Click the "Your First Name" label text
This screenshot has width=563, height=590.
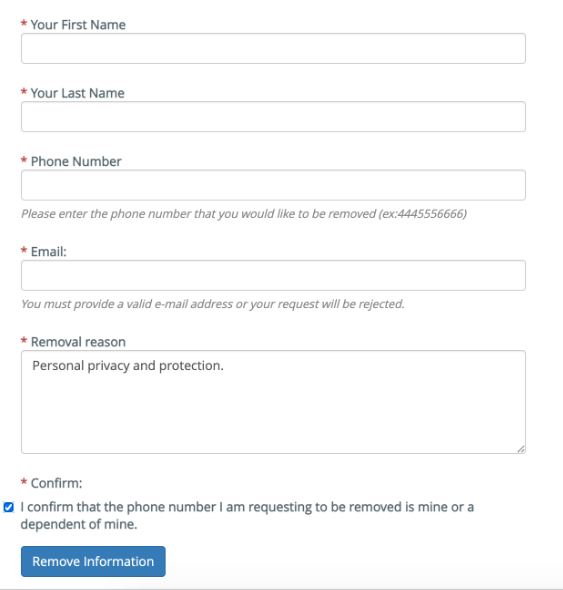[x=78, y=25]
